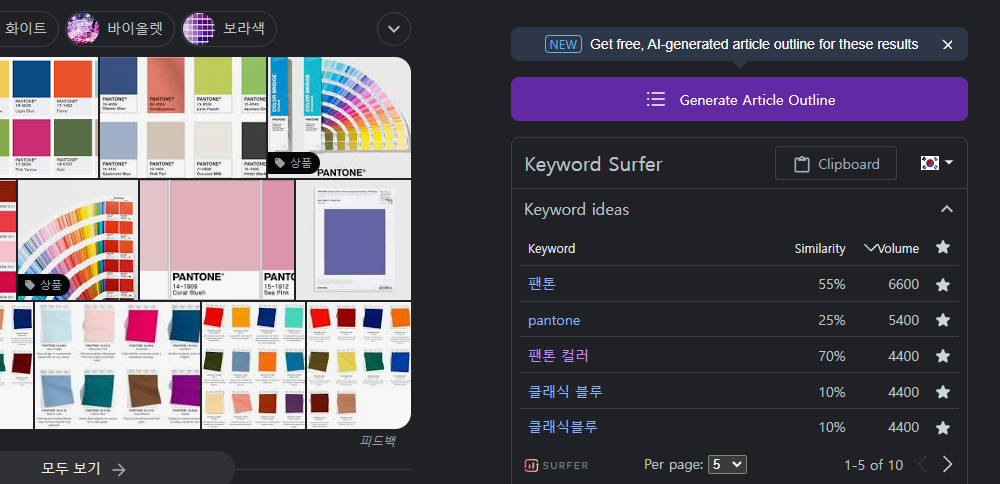Open the South Korea flag country dropdown

(x=937, y=163)
